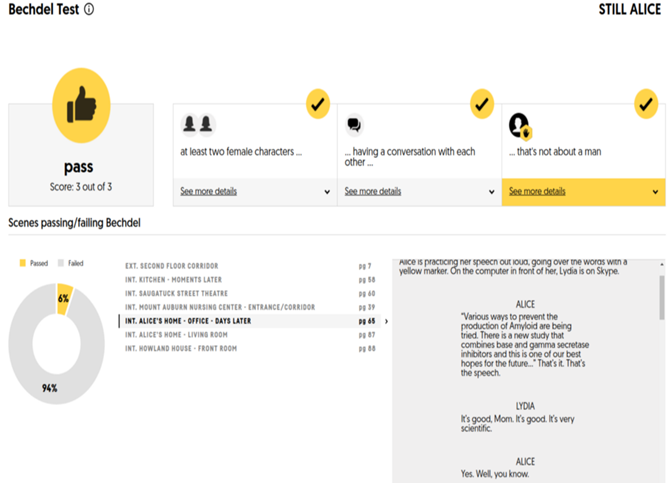
Task: Click the info icon beside Bechdel Test
Action: [89, 9]
